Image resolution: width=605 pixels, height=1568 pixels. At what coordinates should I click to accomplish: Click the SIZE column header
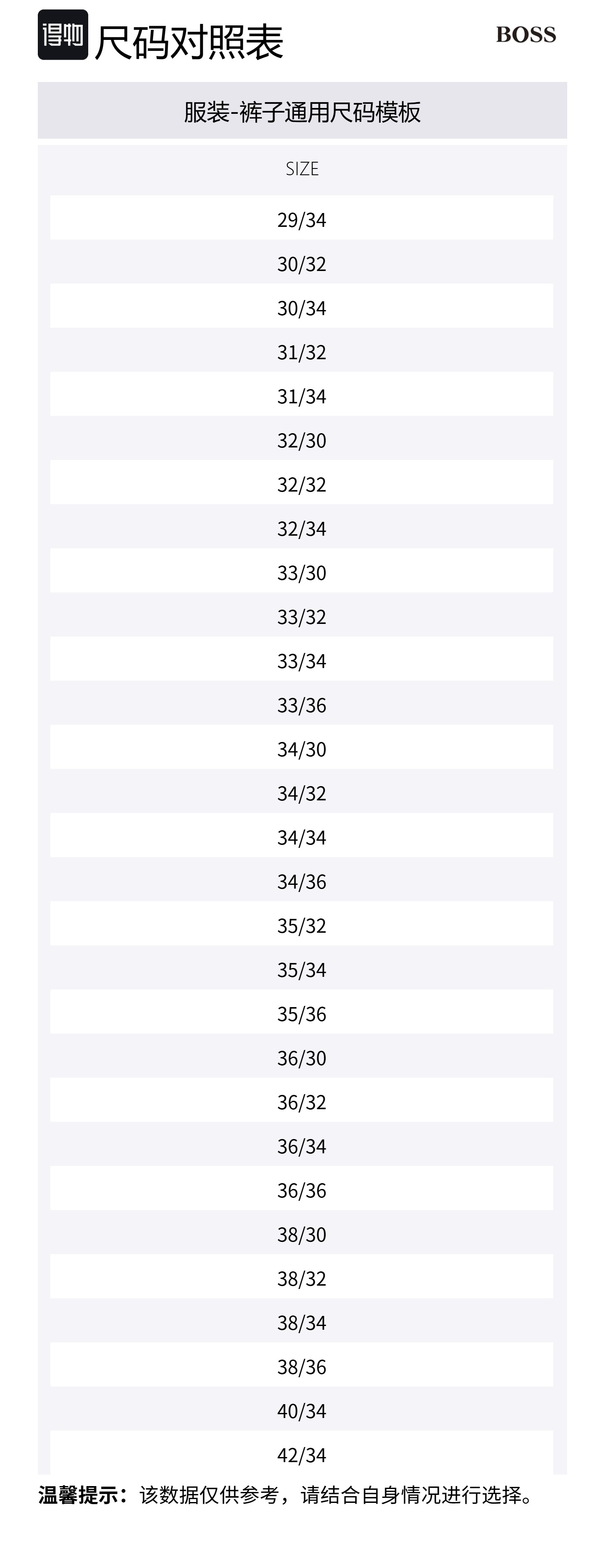click(x=302, y=168)
